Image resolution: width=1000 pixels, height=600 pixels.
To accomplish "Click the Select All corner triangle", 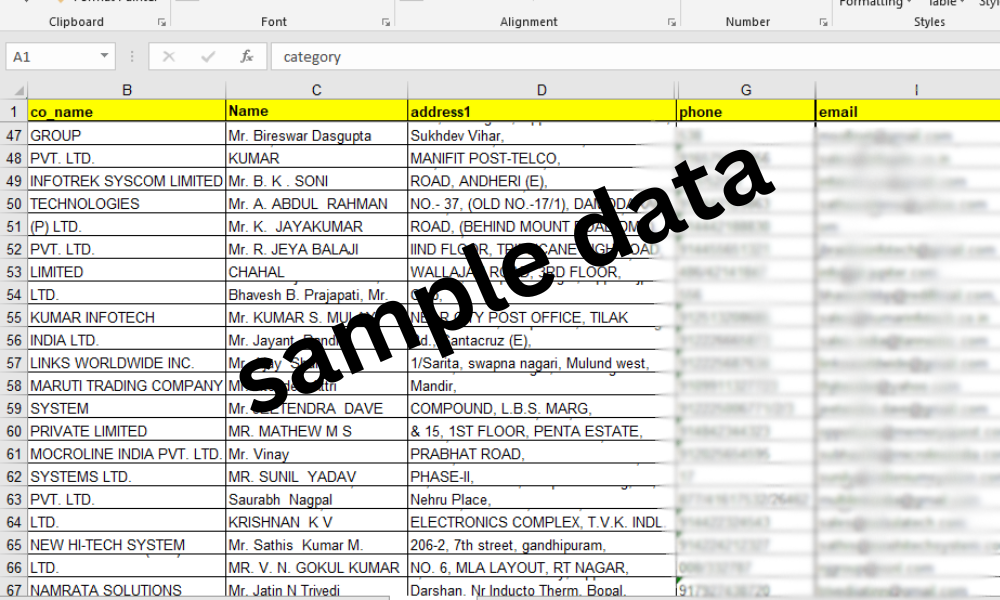I will (19, 91).
